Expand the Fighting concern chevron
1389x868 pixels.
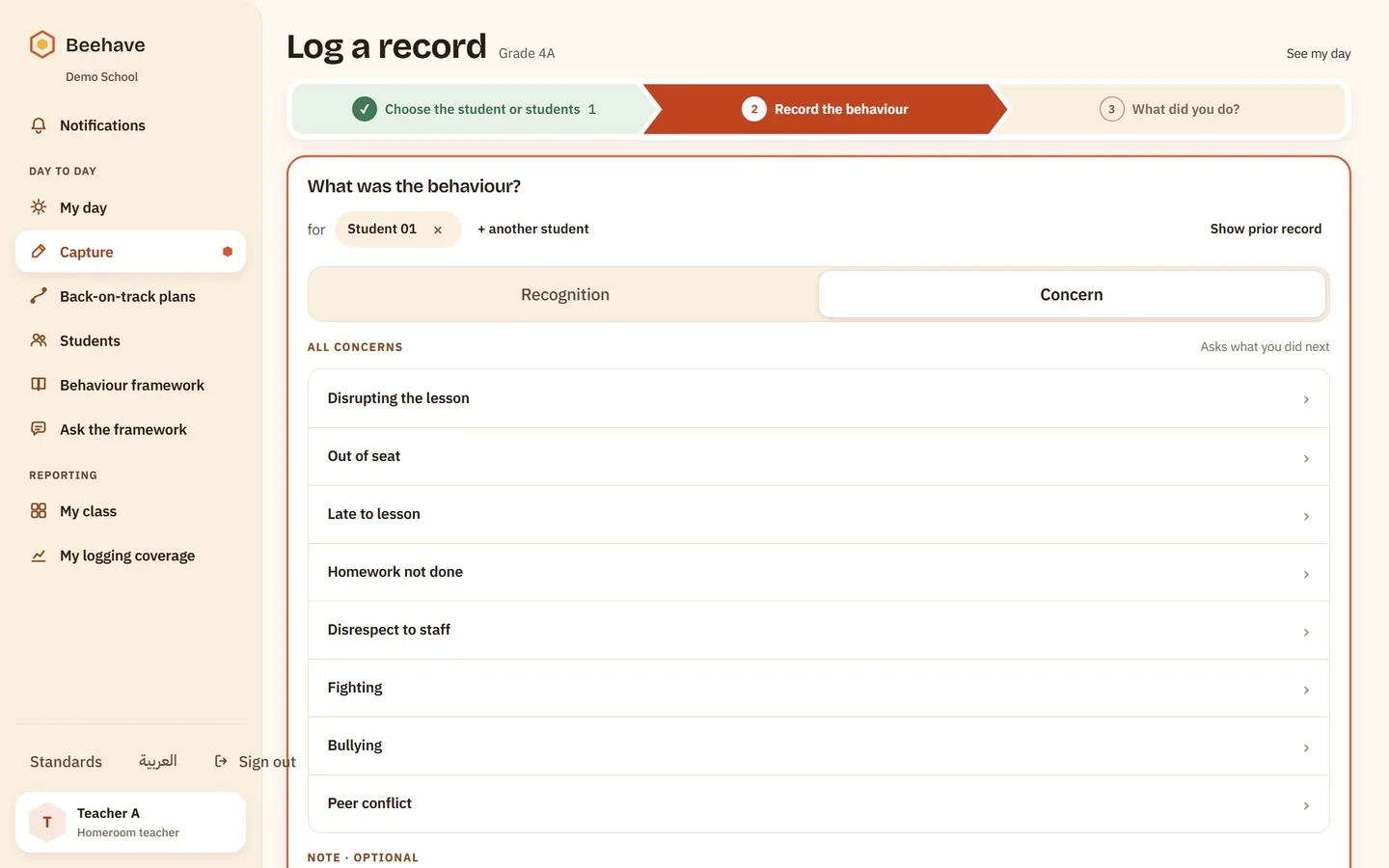point(1306,690)
